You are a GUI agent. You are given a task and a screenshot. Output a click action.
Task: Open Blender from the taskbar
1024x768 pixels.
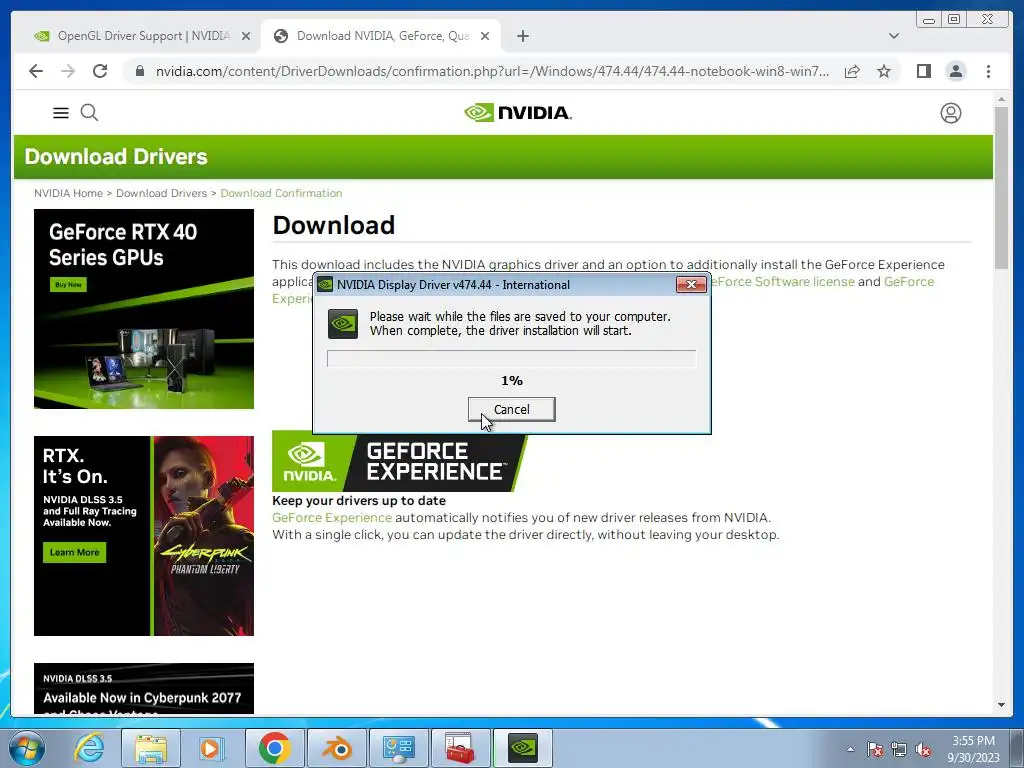click(337, 748)
